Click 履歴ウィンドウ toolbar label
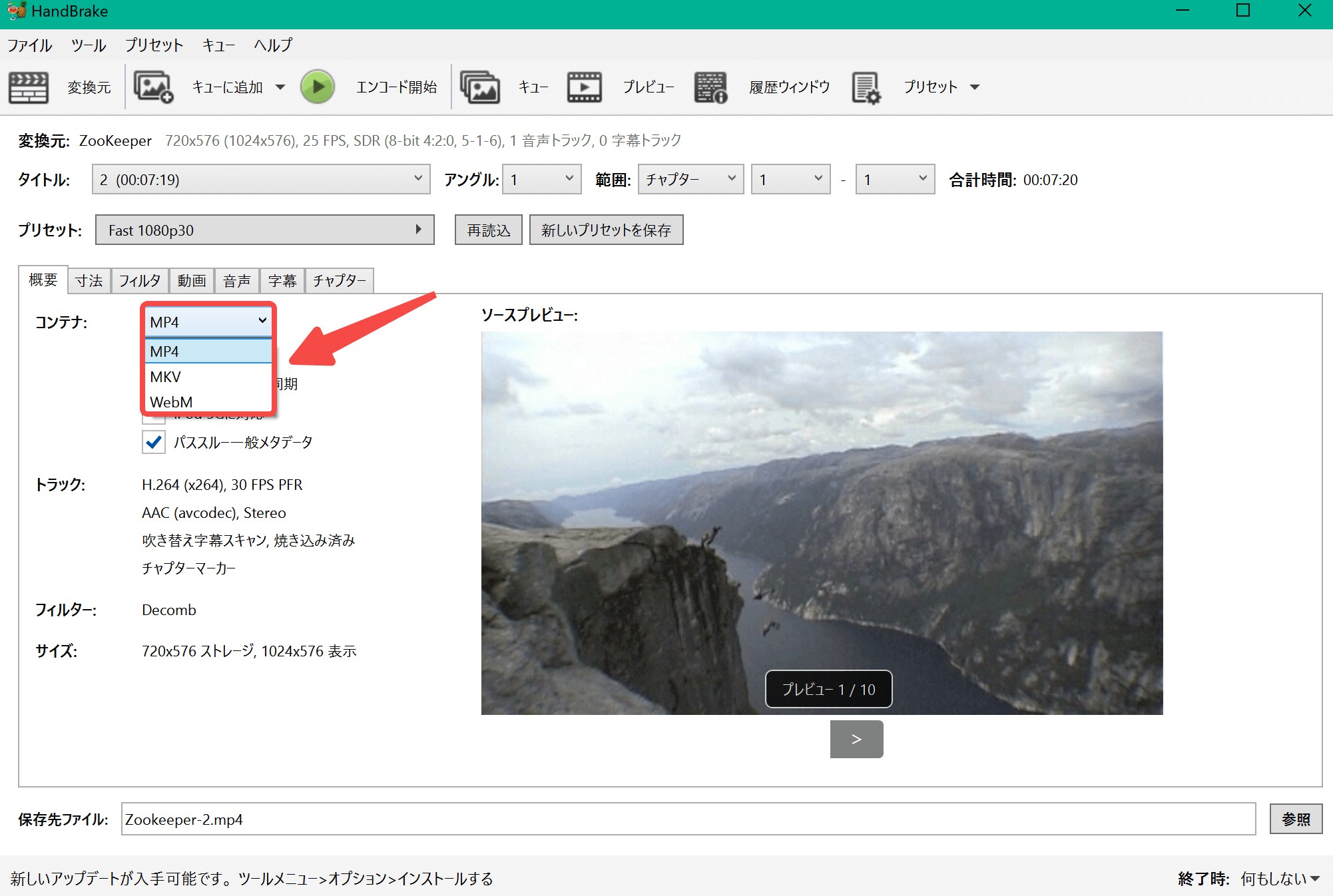The width and height of the screenshot is (1333, 896). [789, 87]
